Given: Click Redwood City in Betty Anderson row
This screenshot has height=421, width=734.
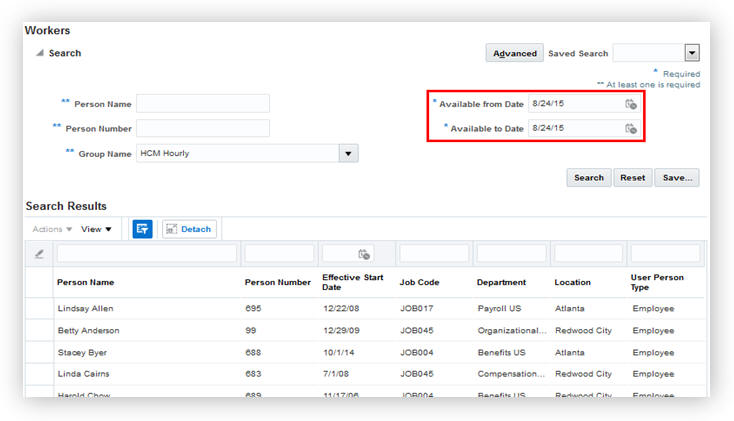Looking at the screenshot, I should point(583,331).
